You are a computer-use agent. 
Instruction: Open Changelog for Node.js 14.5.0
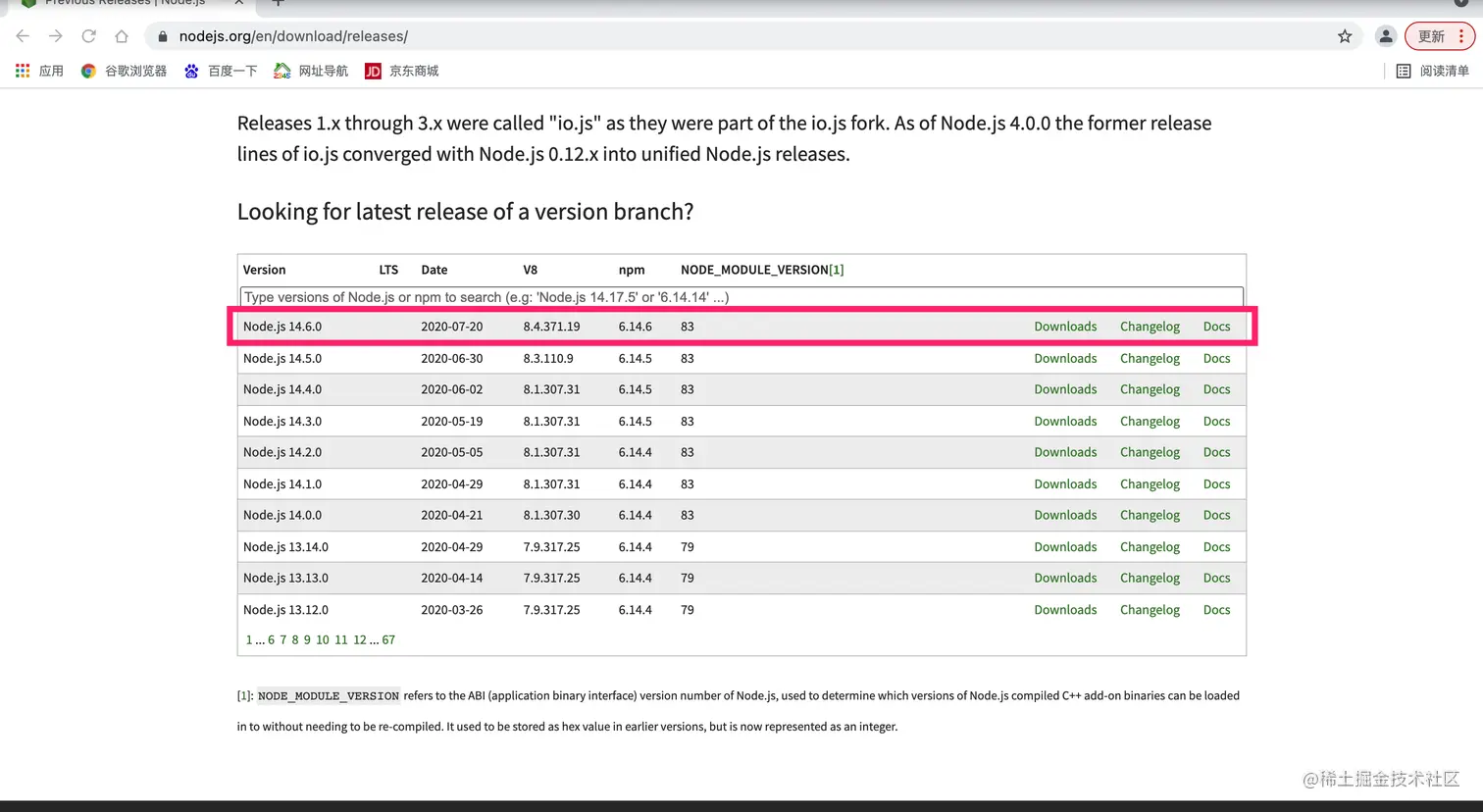pyautogui.click(x=1150, y=358)
